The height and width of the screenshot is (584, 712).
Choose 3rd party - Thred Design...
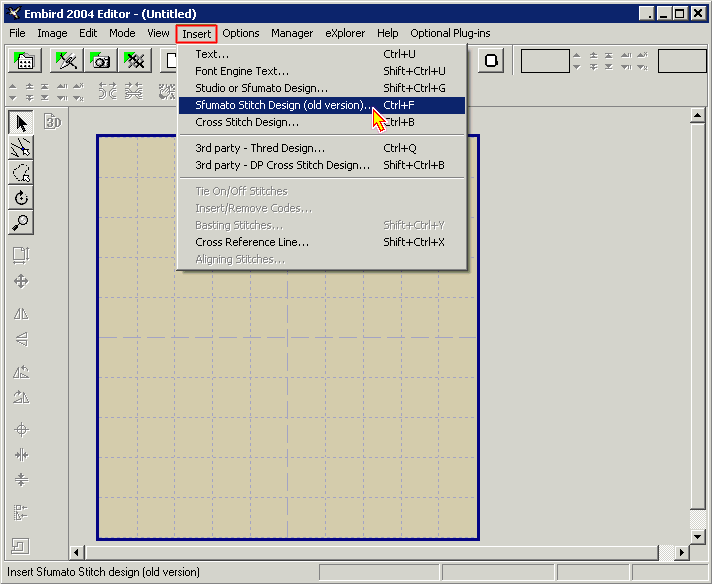[322, 148]
